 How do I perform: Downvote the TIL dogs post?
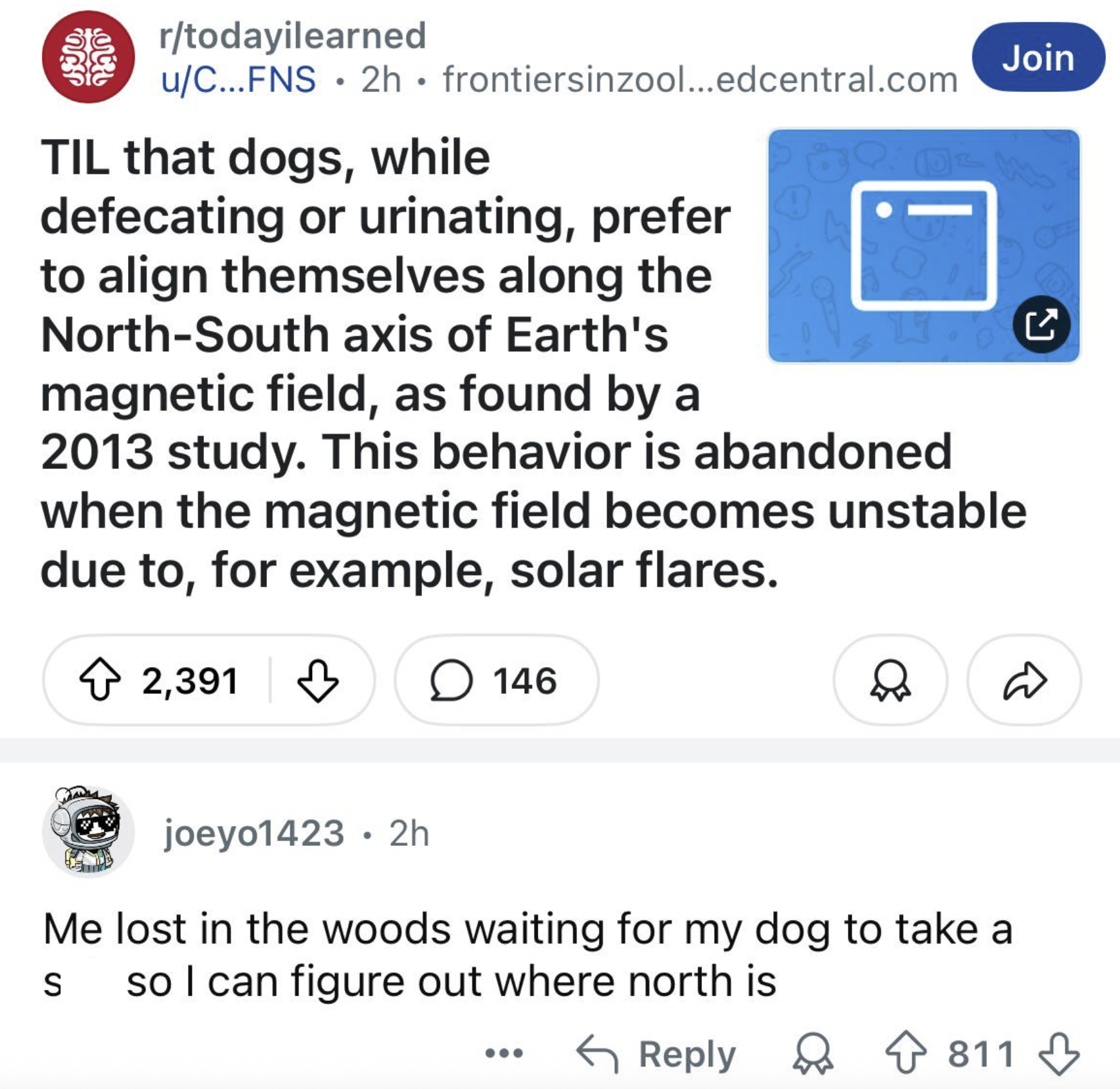(x=317, y=681)
